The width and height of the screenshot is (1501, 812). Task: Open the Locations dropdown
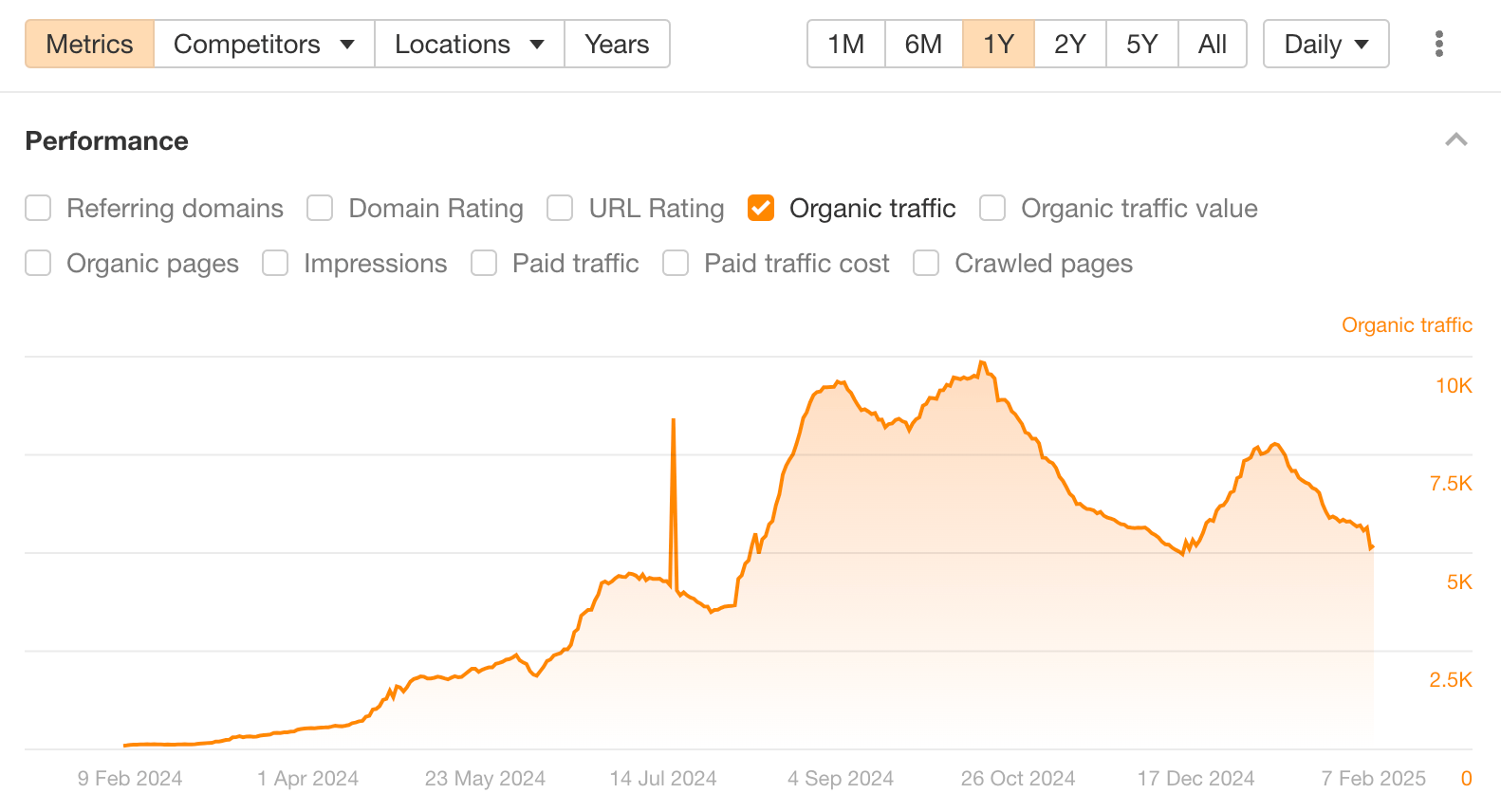469,44
